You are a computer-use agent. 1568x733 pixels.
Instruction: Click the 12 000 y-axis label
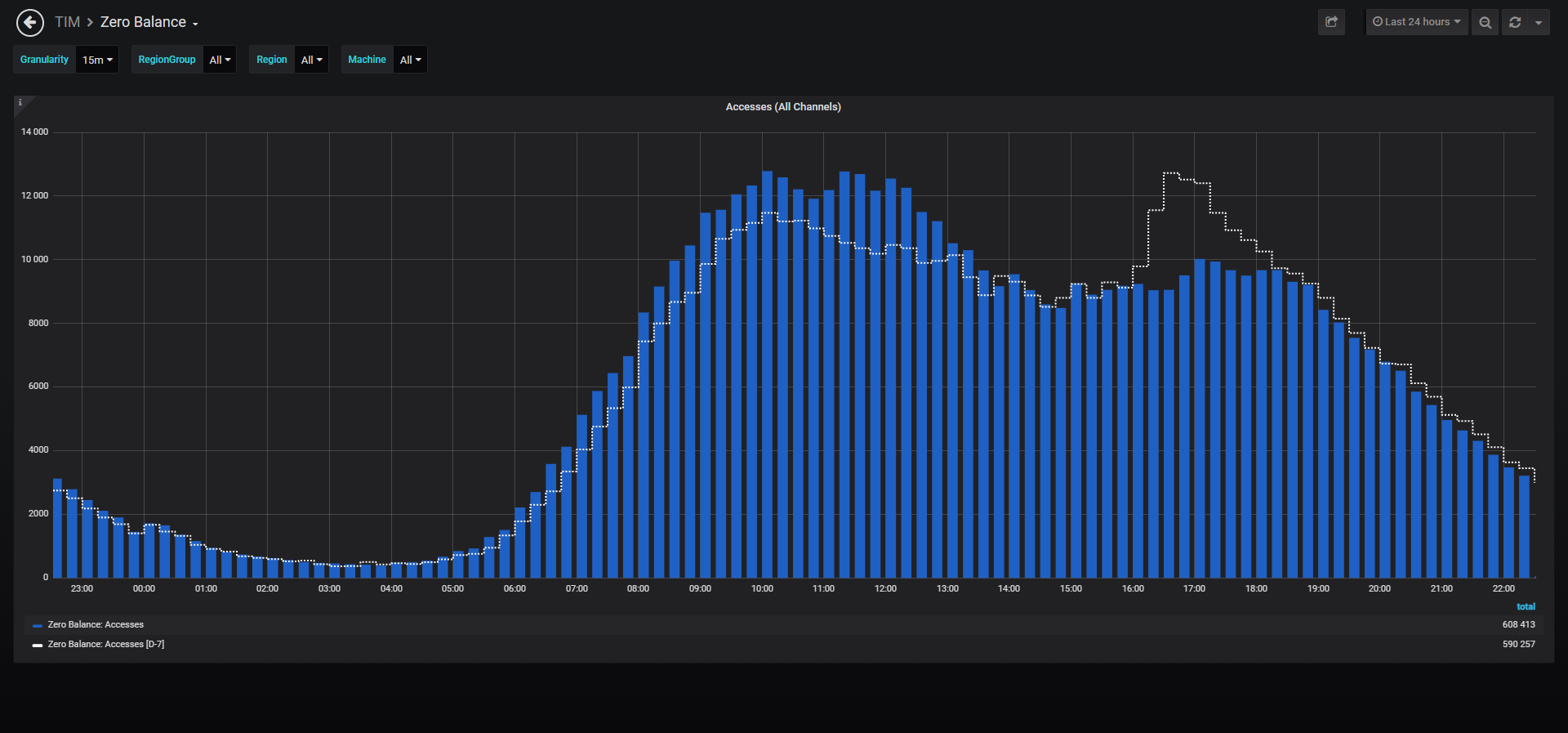point(34,195)
